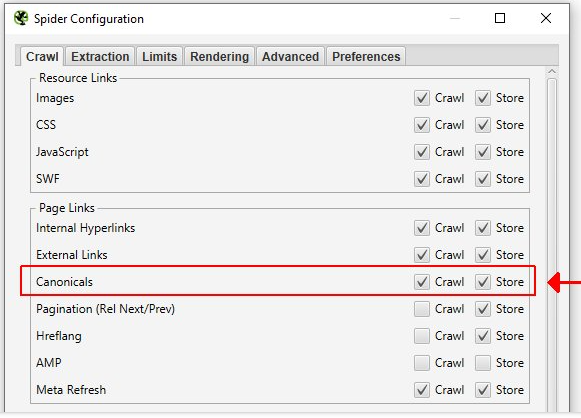Open the Extraction tab
The width and height of the screenshot is (581, 418).
tap(100, 57)
